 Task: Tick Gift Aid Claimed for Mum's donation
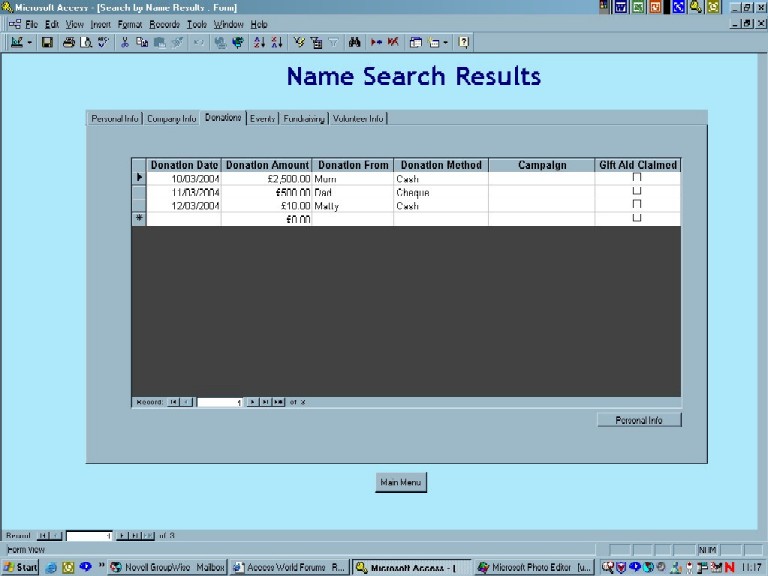point(637,177)
